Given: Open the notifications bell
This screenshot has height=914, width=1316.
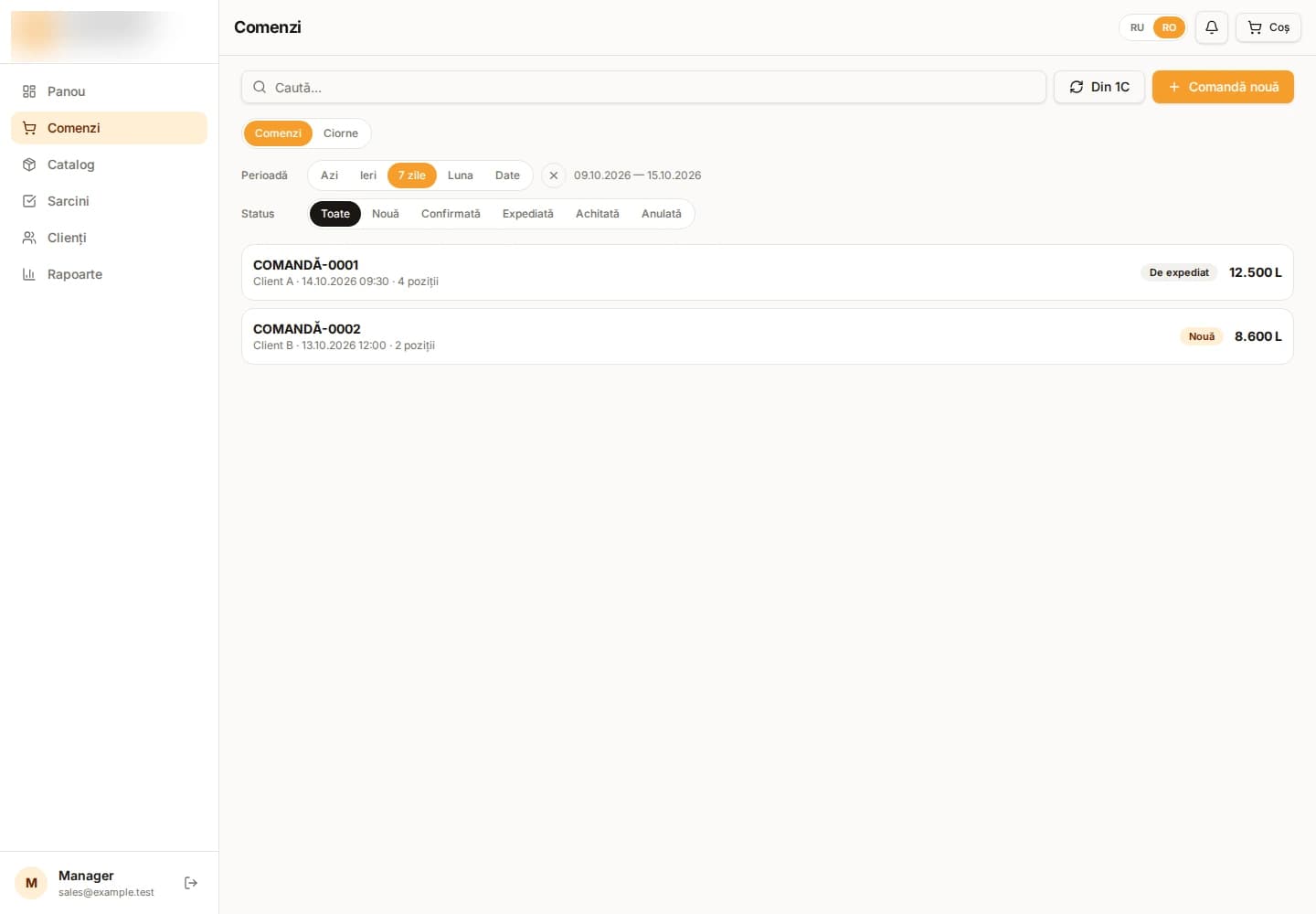Looking at the screenshot, I should coord(1211,27).
